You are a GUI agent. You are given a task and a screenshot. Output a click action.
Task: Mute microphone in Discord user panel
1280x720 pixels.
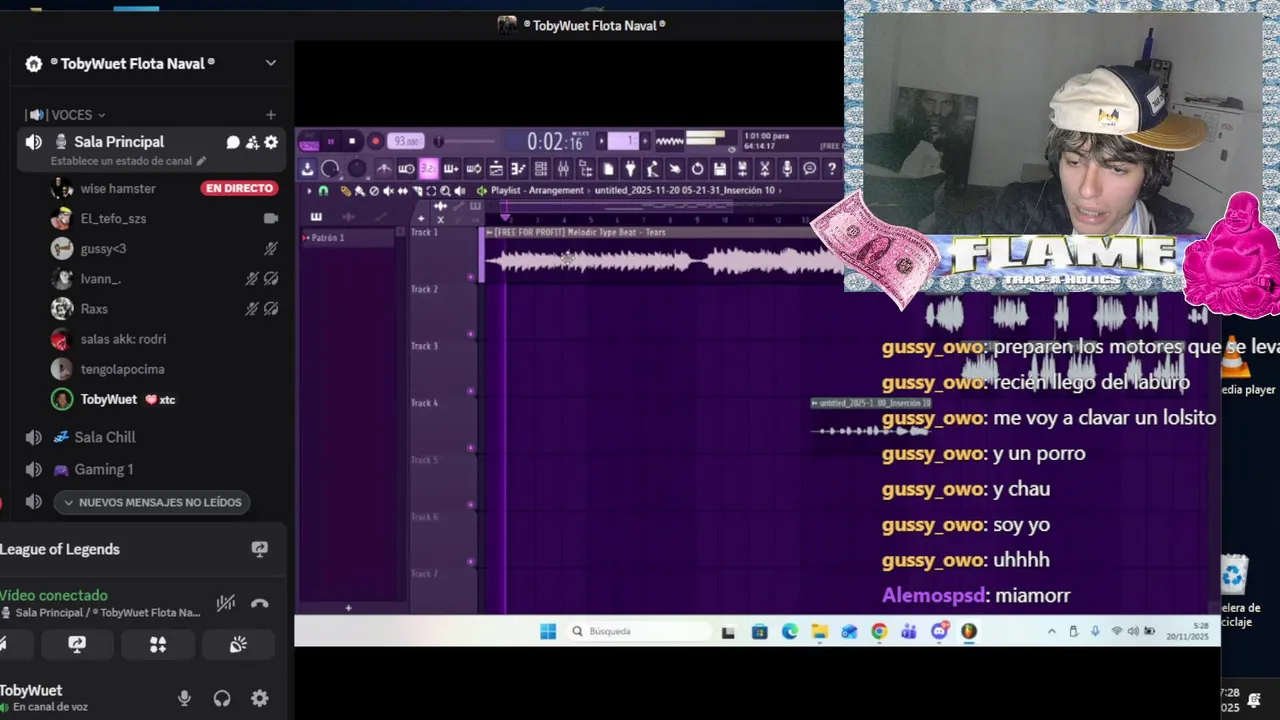(x=184, y=698)
